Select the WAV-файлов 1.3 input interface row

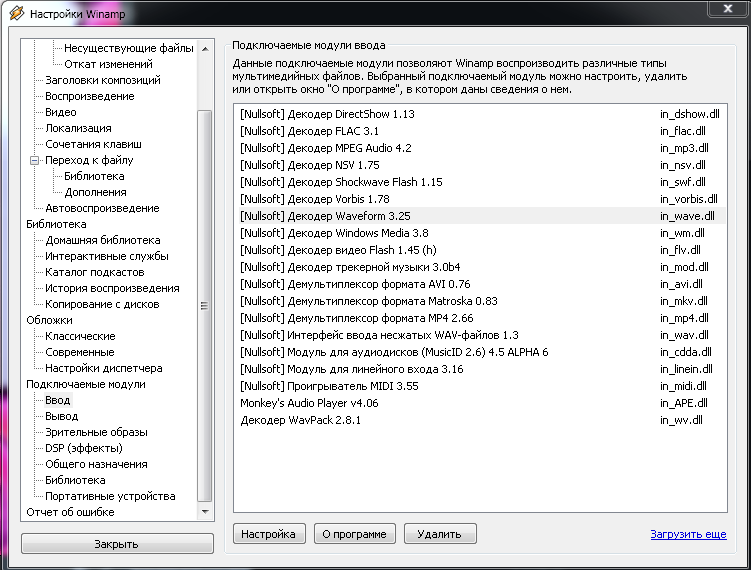pyautogui.click(x=480, y=335)
